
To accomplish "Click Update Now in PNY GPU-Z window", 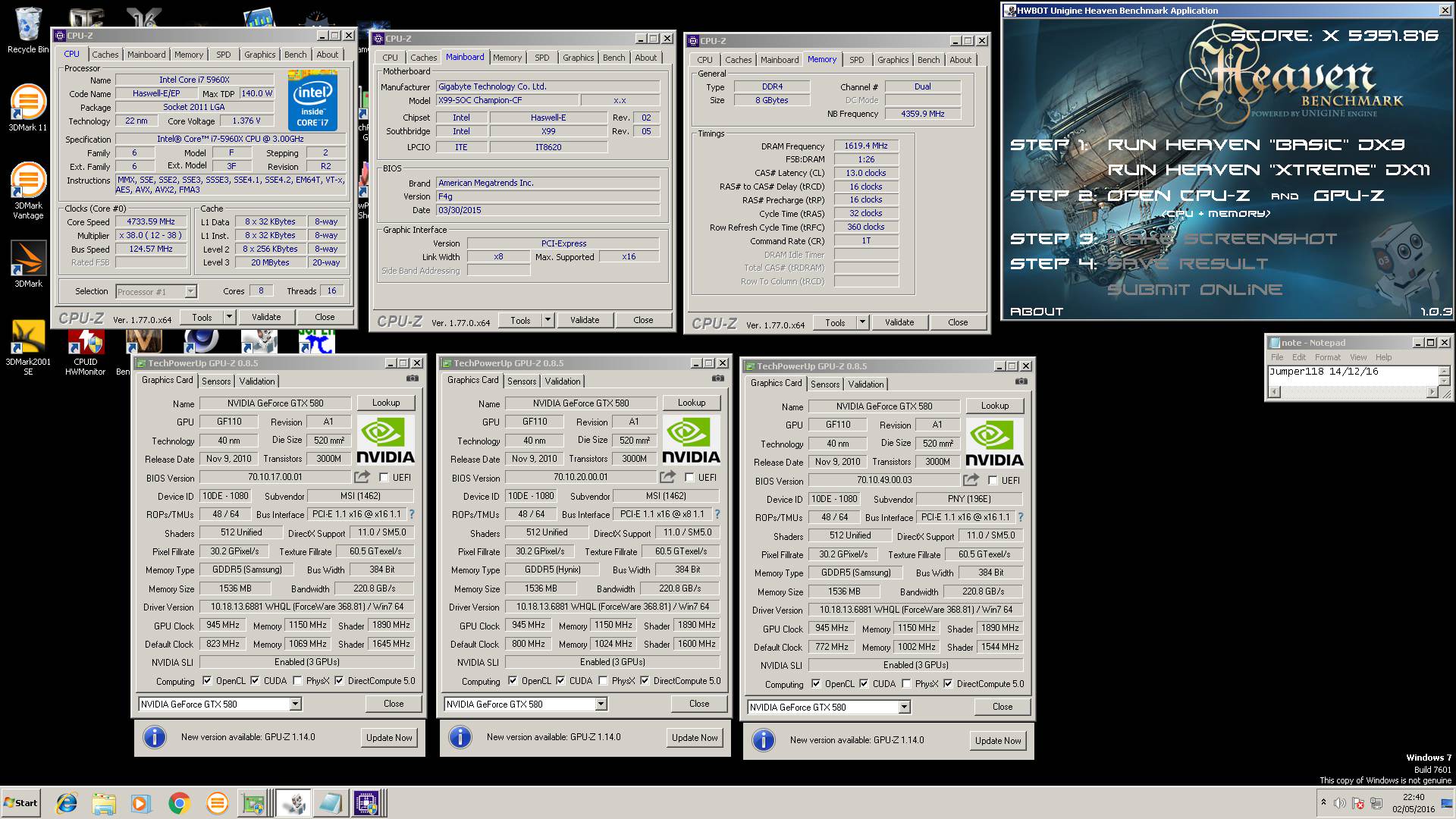I will coord(998,741).
